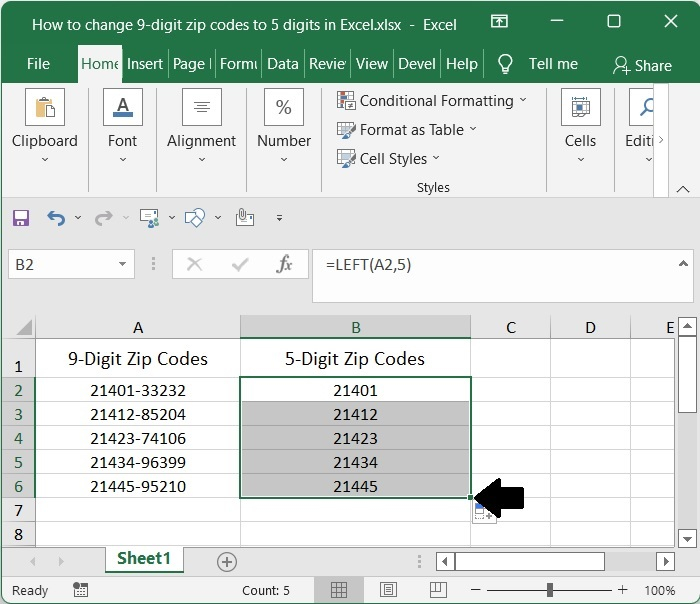The width and height of the screenshot is (700, 604).
Task: Add a new sheet with plus icon
Action: pos(227,561)
